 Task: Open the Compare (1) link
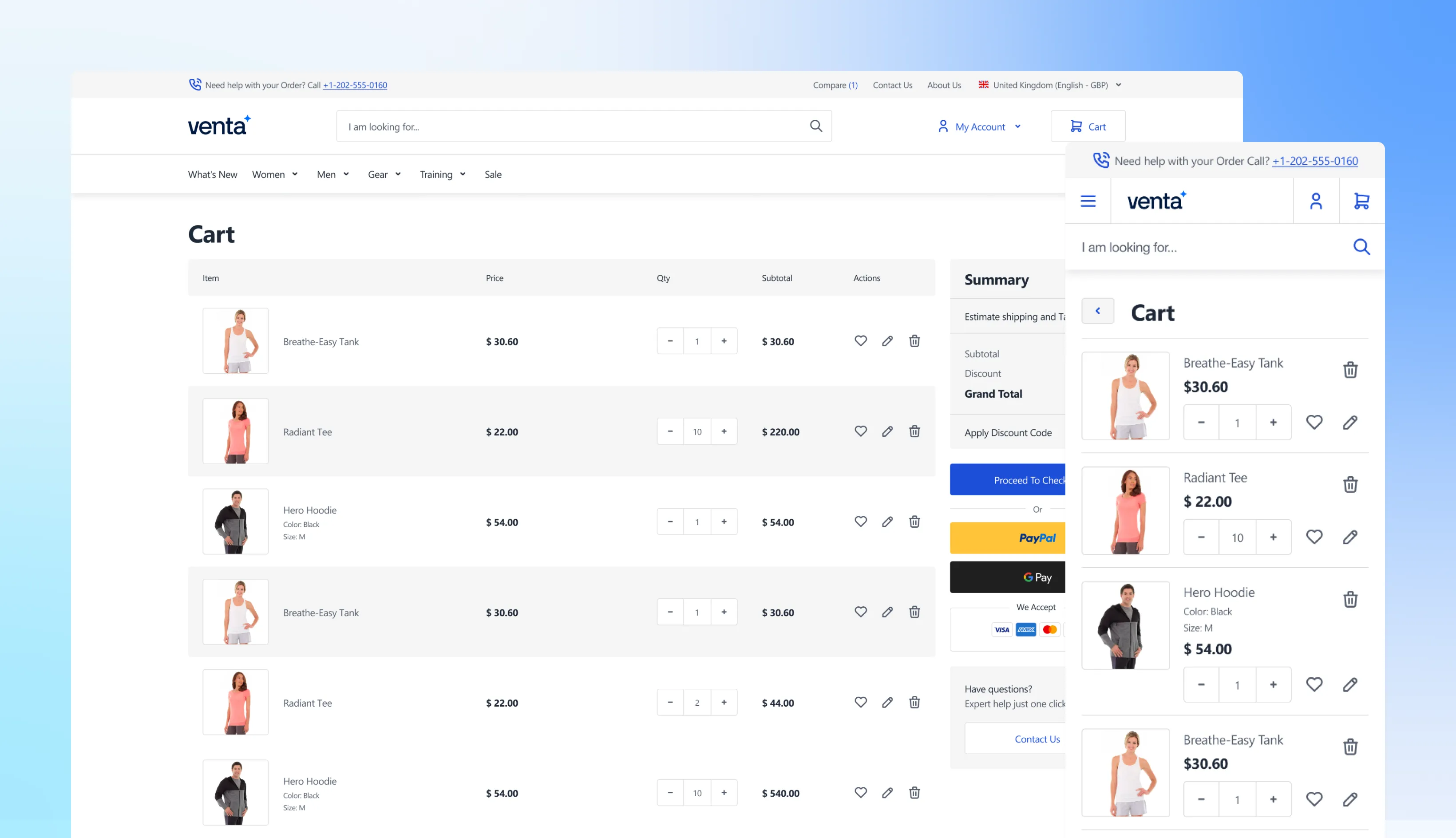coord(835,85)
